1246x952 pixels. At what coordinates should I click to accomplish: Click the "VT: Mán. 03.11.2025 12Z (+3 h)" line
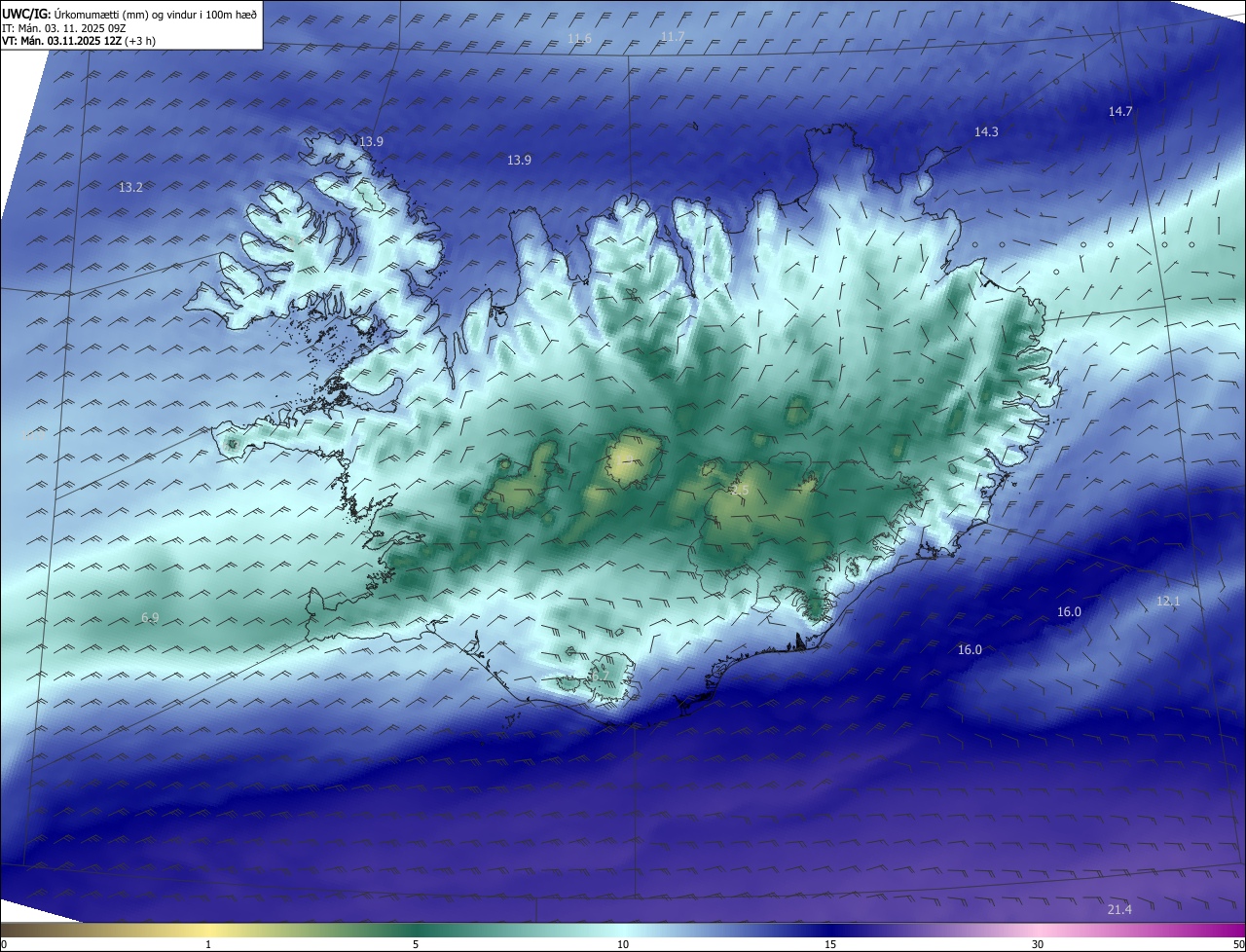tap(79, 40)
